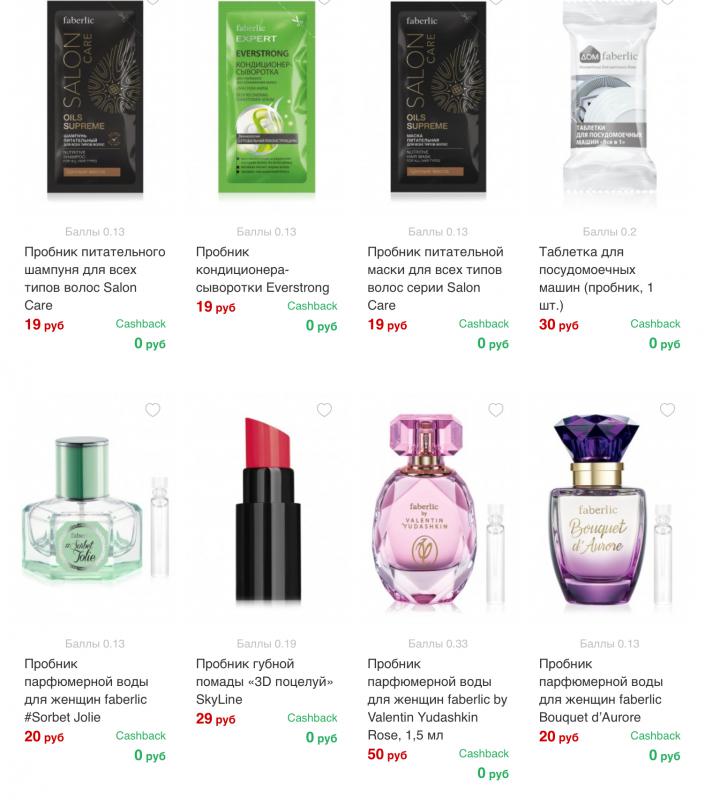
Task: Open Пробник питательной маски Salon Care title
Action: 435,279
